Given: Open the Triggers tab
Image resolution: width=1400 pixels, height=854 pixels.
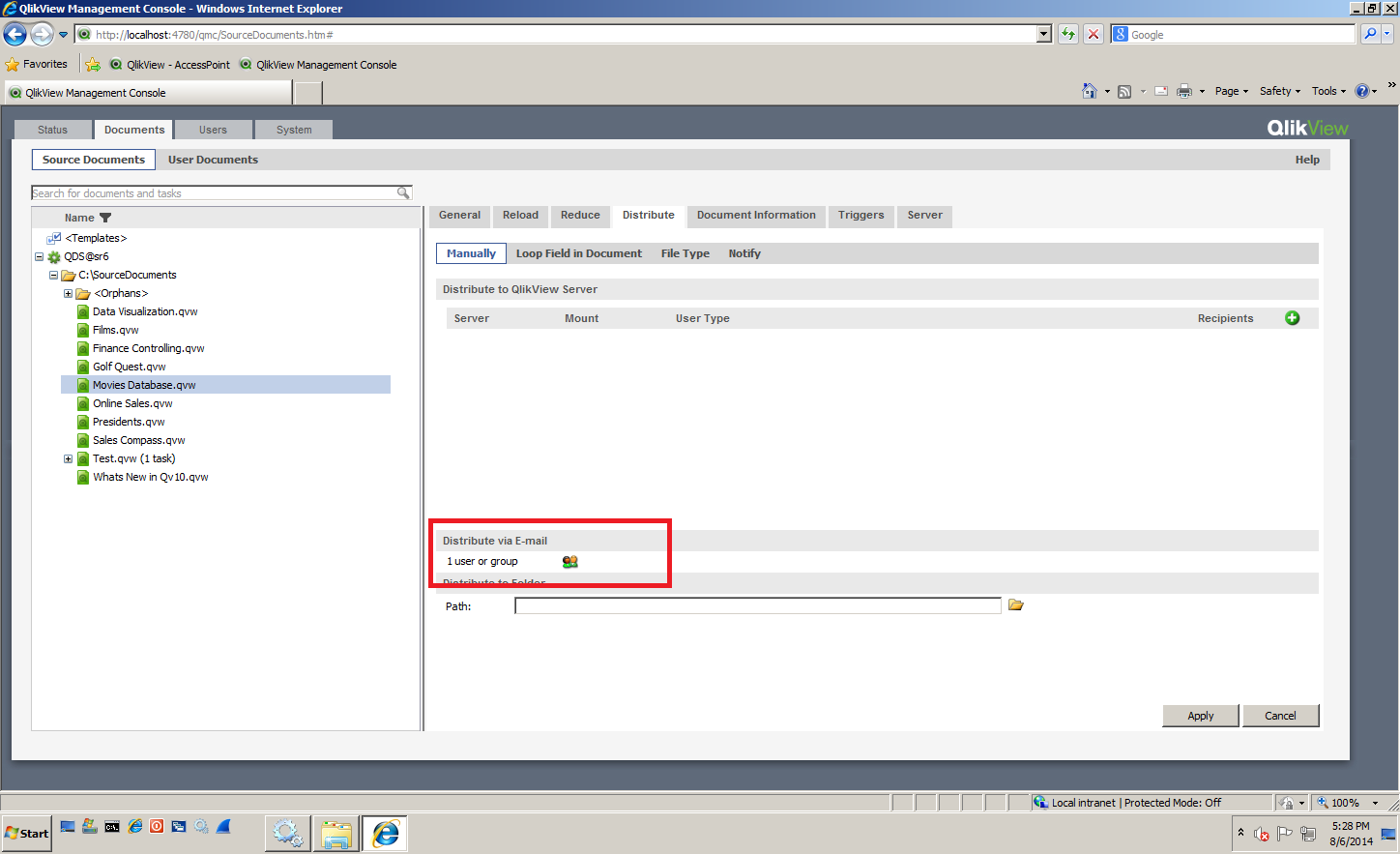Looking at the screenshot, I should coord(861,215).
